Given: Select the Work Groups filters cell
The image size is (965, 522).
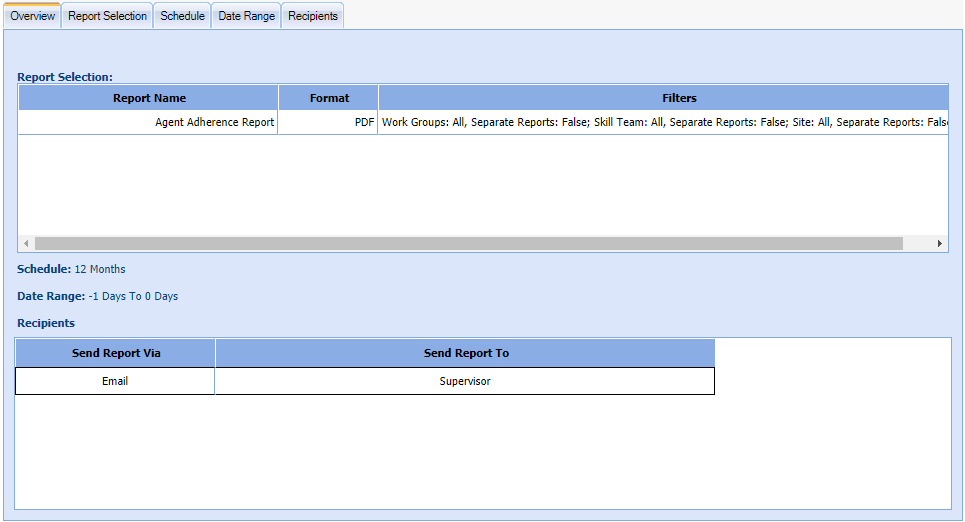Looking at the screenshot, I should (664, 123).
